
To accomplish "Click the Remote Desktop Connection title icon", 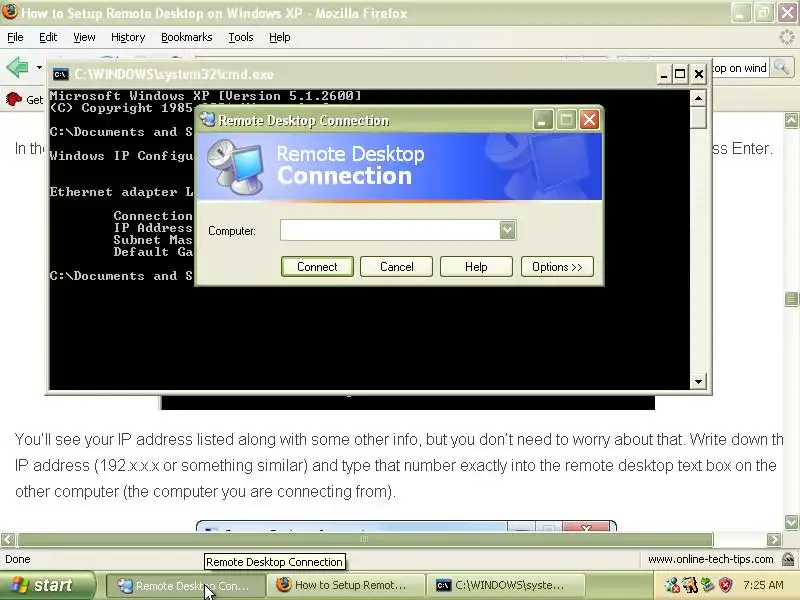I will 207,120.
